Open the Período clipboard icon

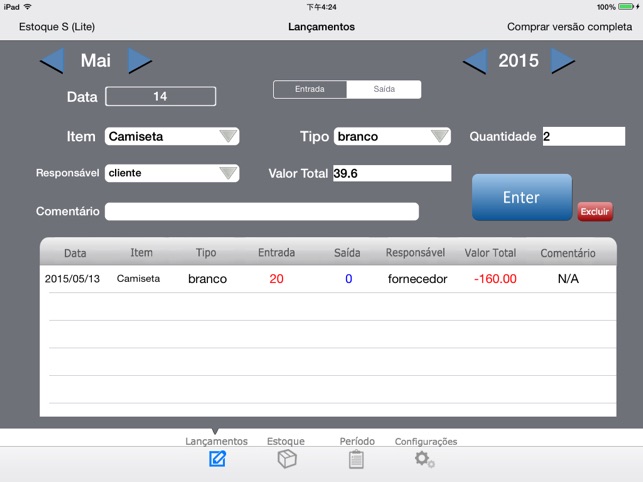356,459
